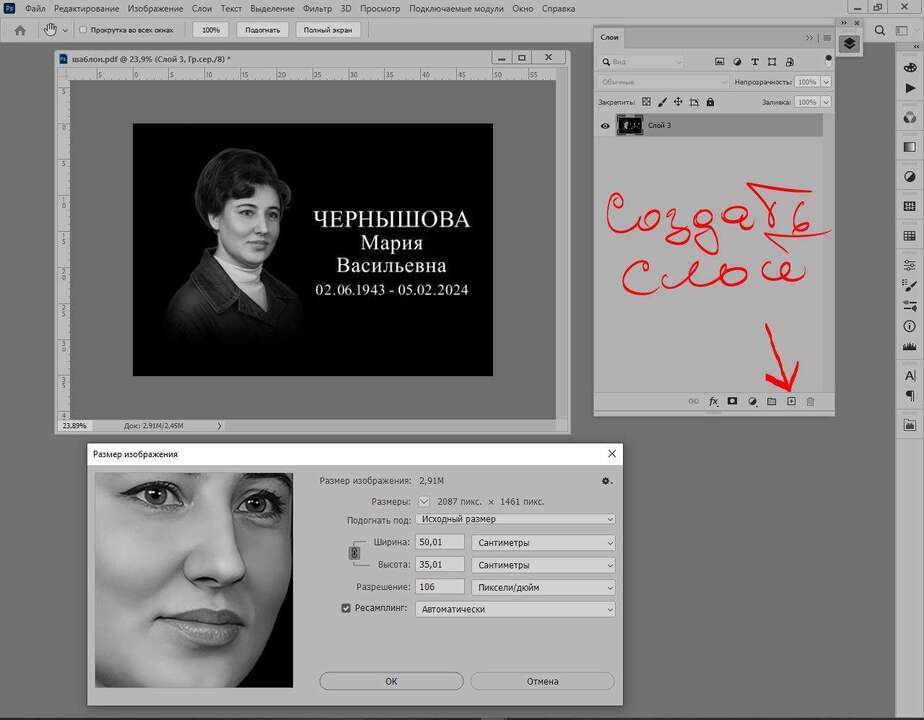Click the Ширина value input field
The height and width of the screenshot is (720, 924).
(x=439, y=542)
